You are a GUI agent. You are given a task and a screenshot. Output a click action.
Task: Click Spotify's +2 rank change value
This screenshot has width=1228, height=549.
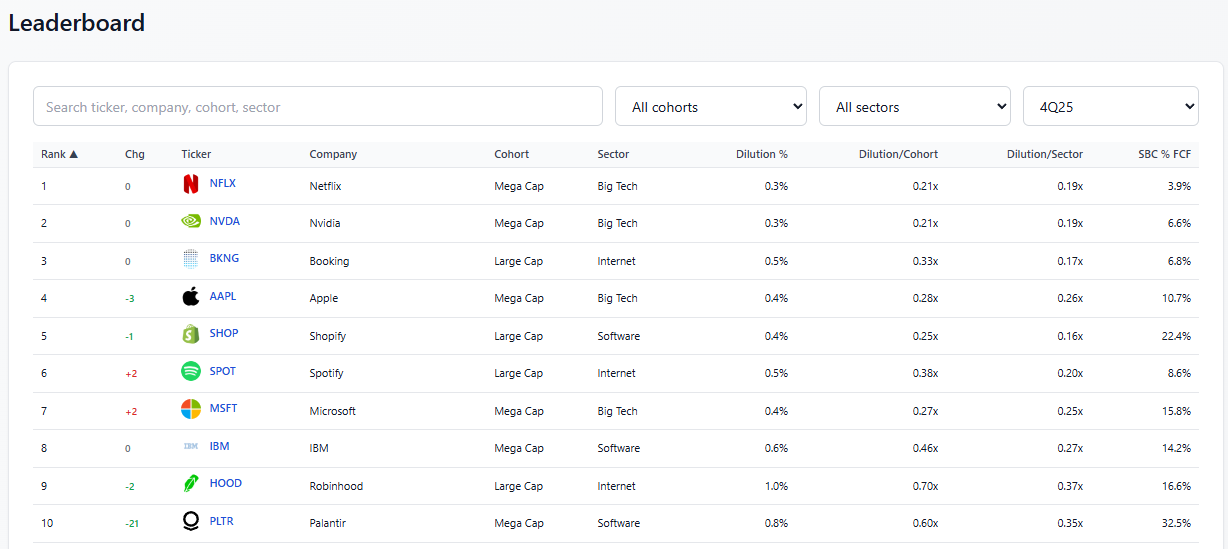click(x=131, y=374)
